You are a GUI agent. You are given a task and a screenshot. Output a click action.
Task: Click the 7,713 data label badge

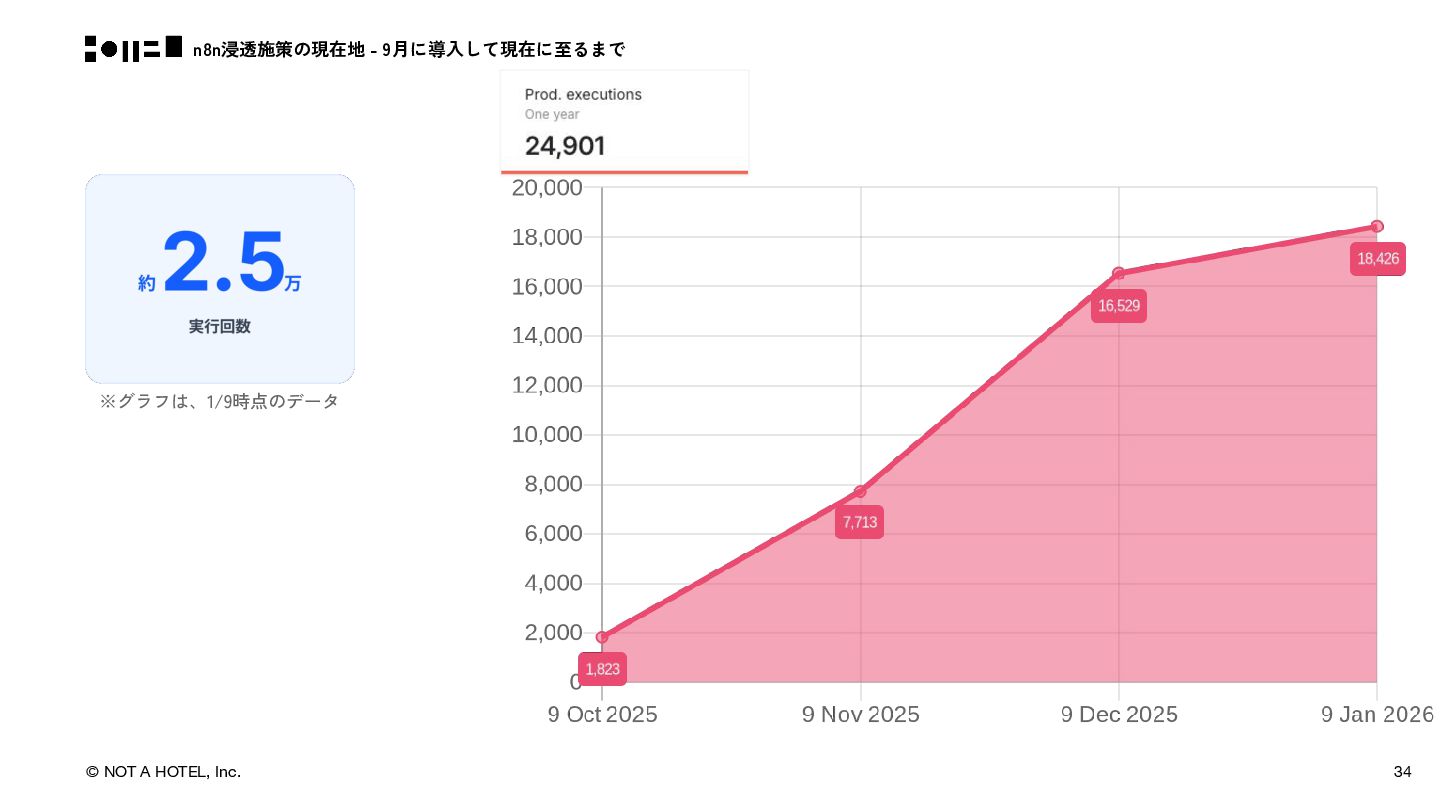pyautogui.click(x=859, y=522)
